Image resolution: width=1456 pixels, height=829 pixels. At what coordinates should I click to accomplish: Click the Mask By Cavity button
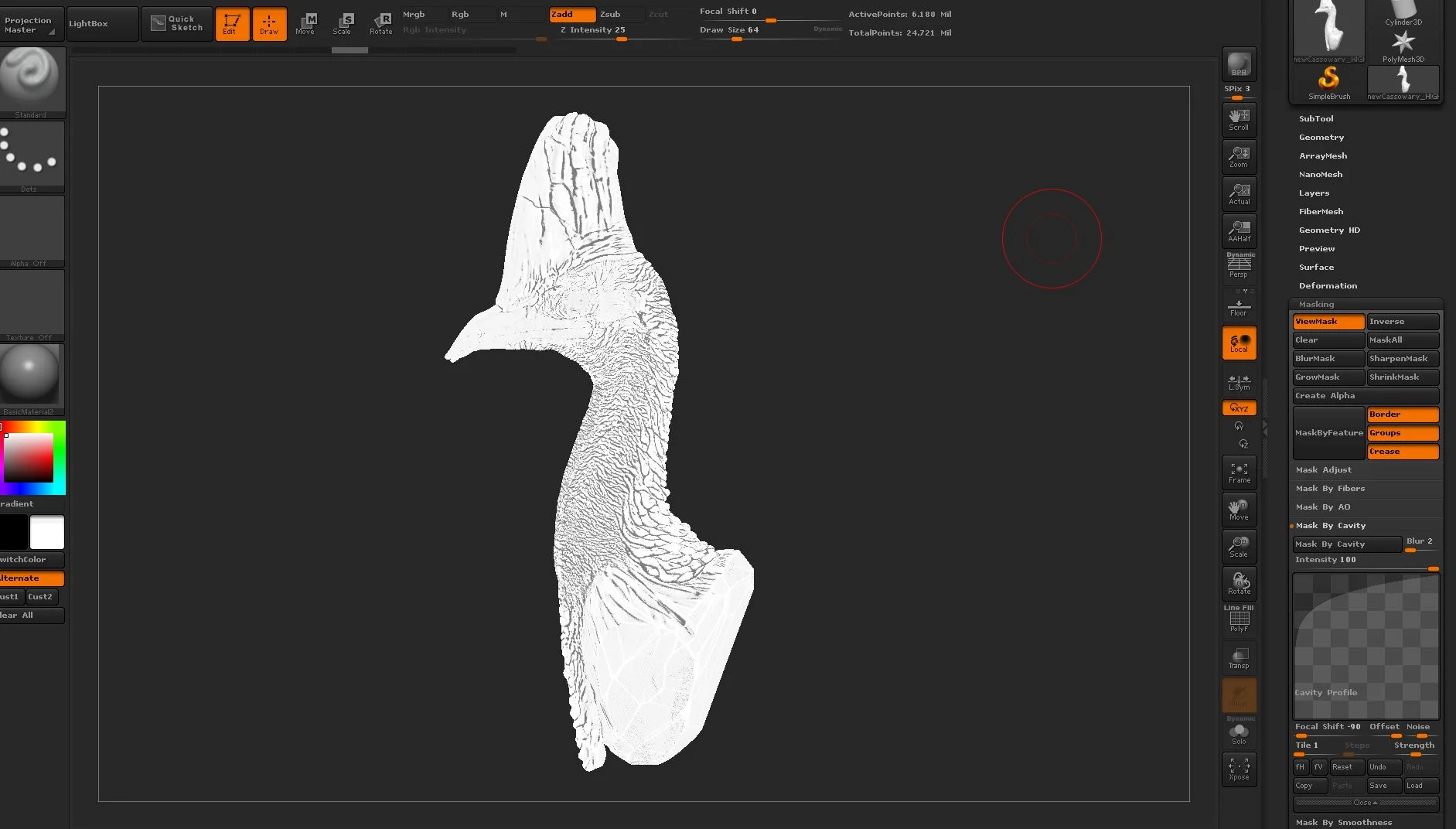click(1347, 544)
